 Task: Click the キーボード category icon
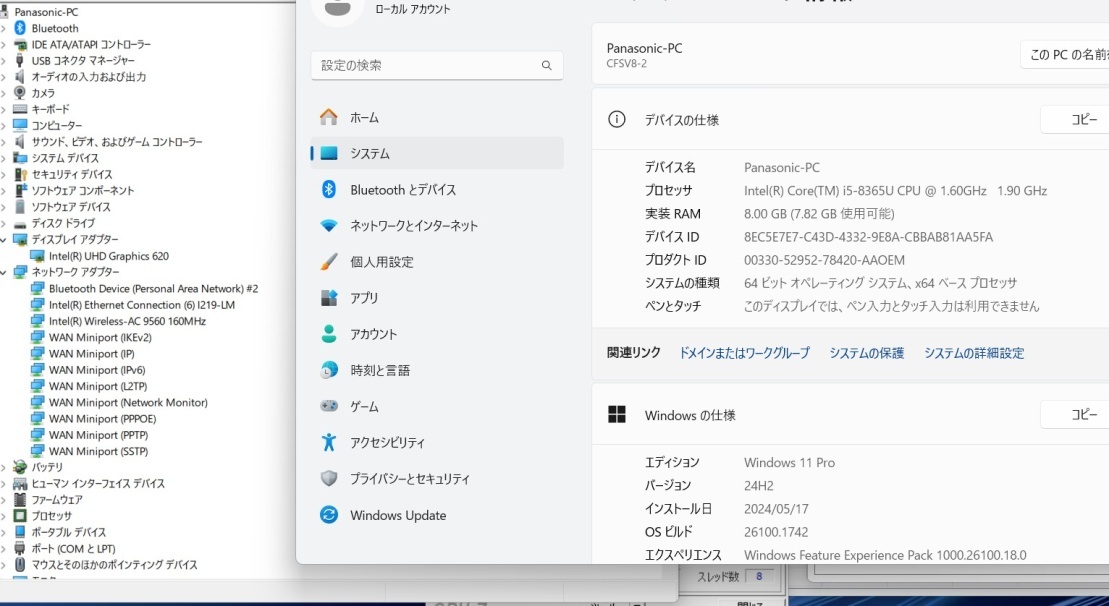tap(20, 110)
